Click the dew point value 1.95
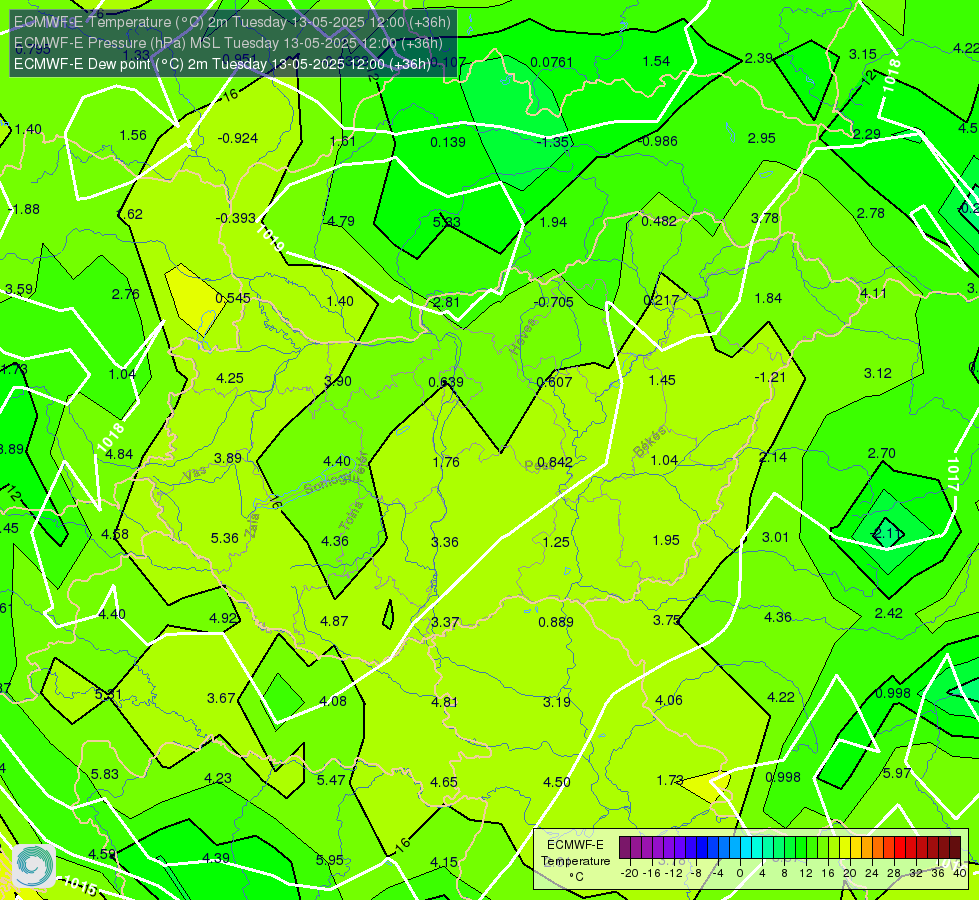Screen dimensions: 979x900 pos(666,540)
